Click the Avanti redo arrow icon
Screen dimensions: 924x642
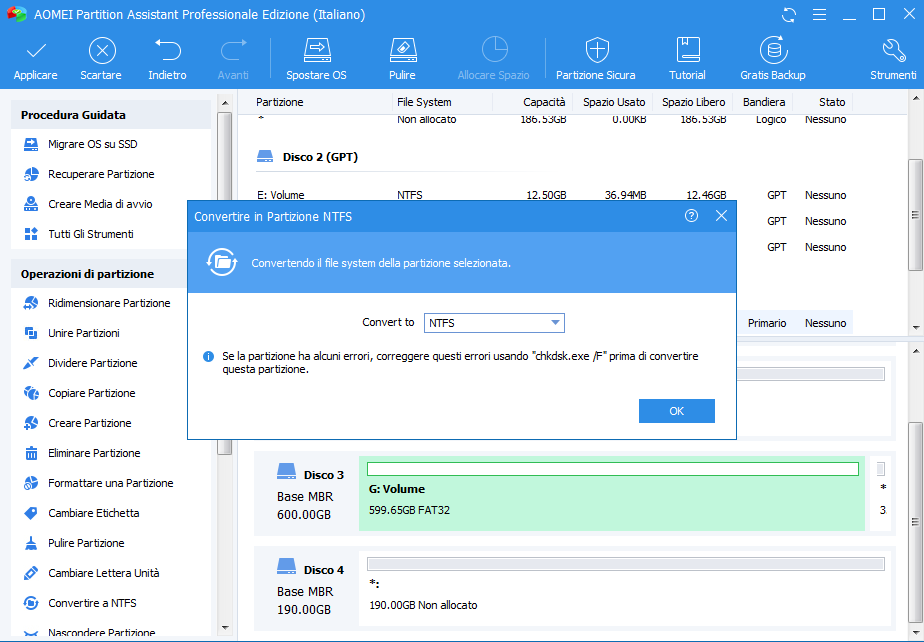pos(233,51)
